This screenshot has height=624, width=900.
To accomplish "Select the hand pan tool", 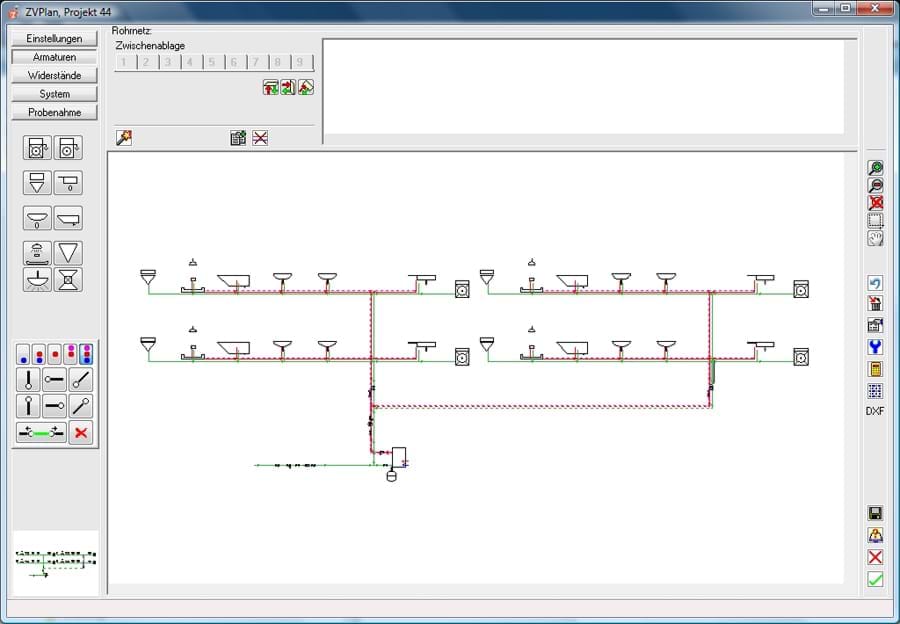I will tap(875, 238).
